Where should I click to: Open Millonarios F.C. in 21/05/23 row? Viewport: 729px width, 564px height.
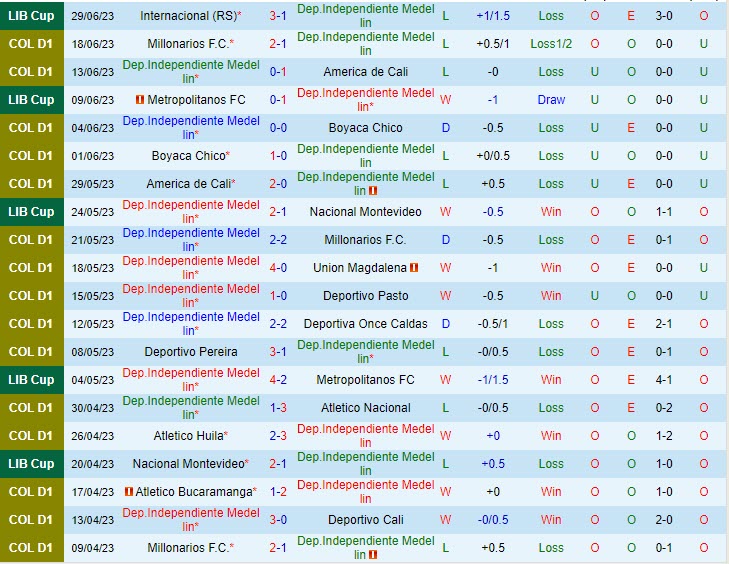pos(365,240)
